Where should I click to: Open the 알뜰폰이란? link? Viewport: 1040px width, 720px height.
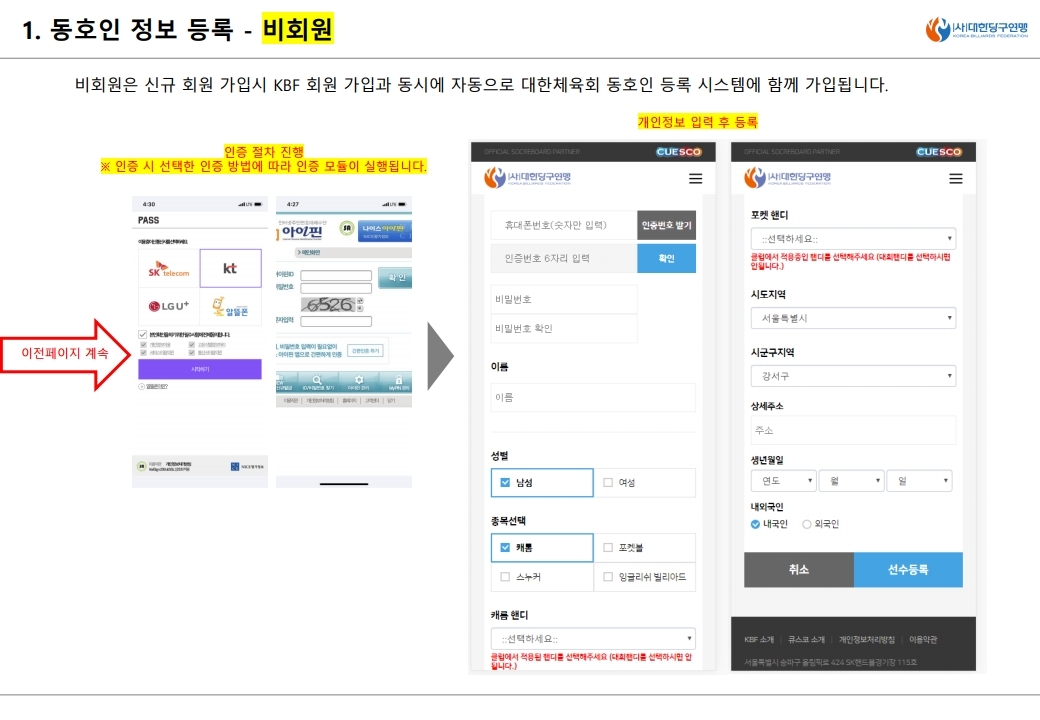[153, 387]
